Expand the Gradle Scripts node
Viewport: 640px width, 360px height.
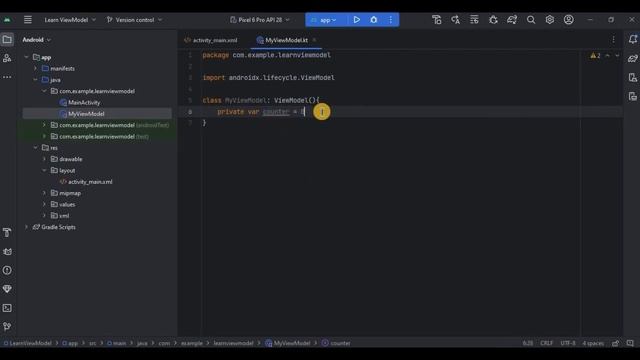coord(27,227)
